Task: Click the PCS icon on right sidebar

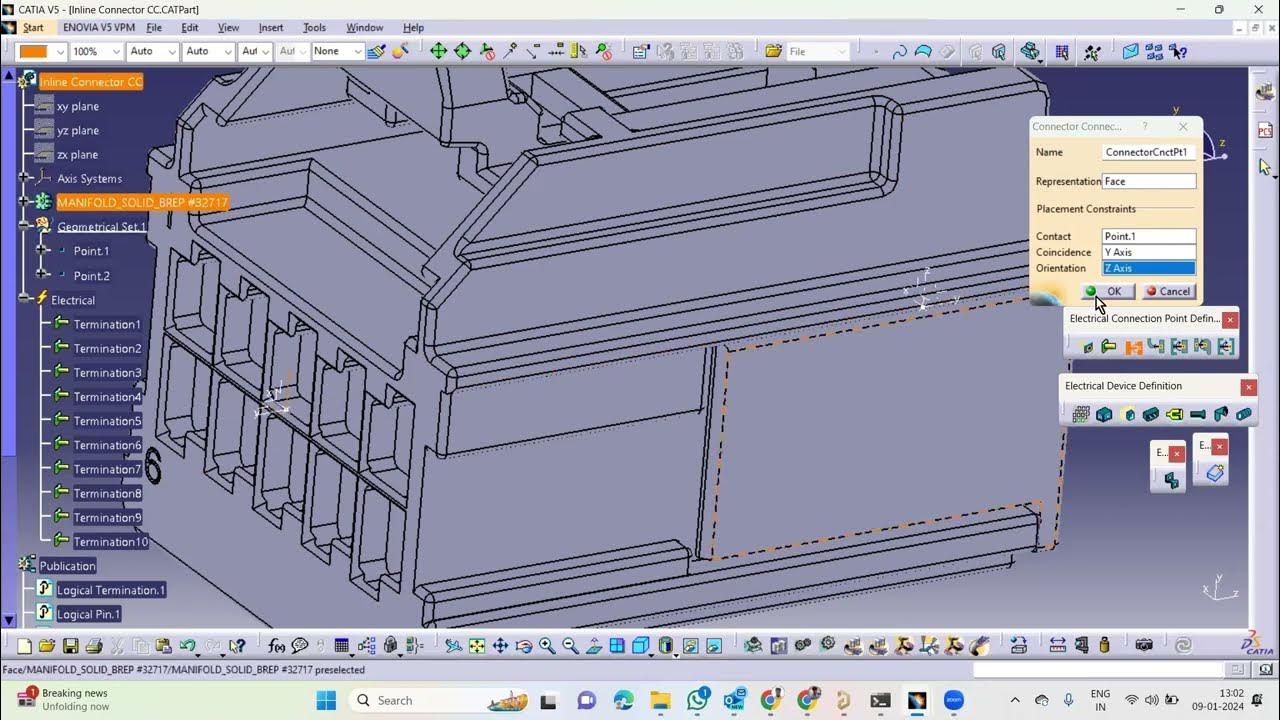Action: tap(1264, 130)
